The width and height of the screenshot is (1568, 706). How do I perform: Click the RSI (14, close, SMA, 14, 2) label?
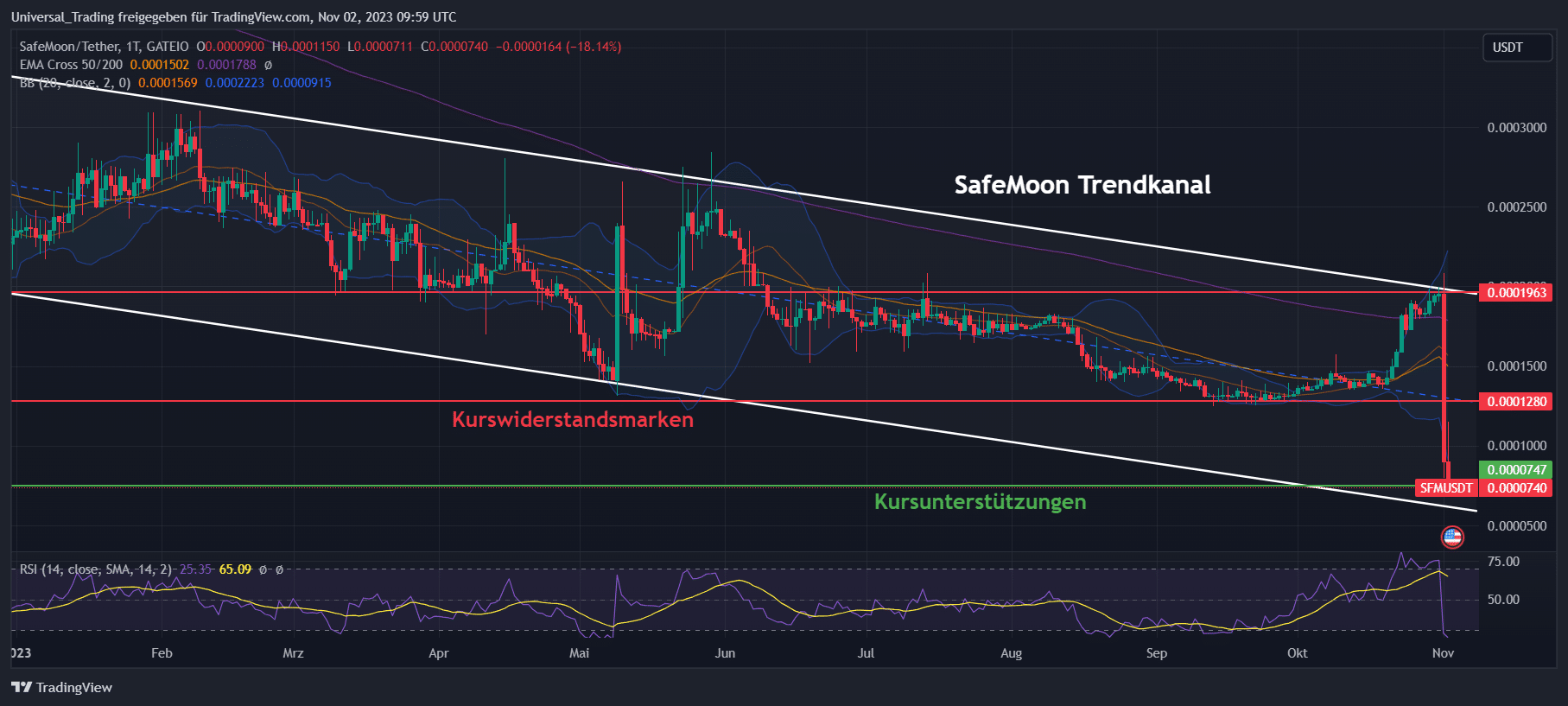(x=95, y=569)
